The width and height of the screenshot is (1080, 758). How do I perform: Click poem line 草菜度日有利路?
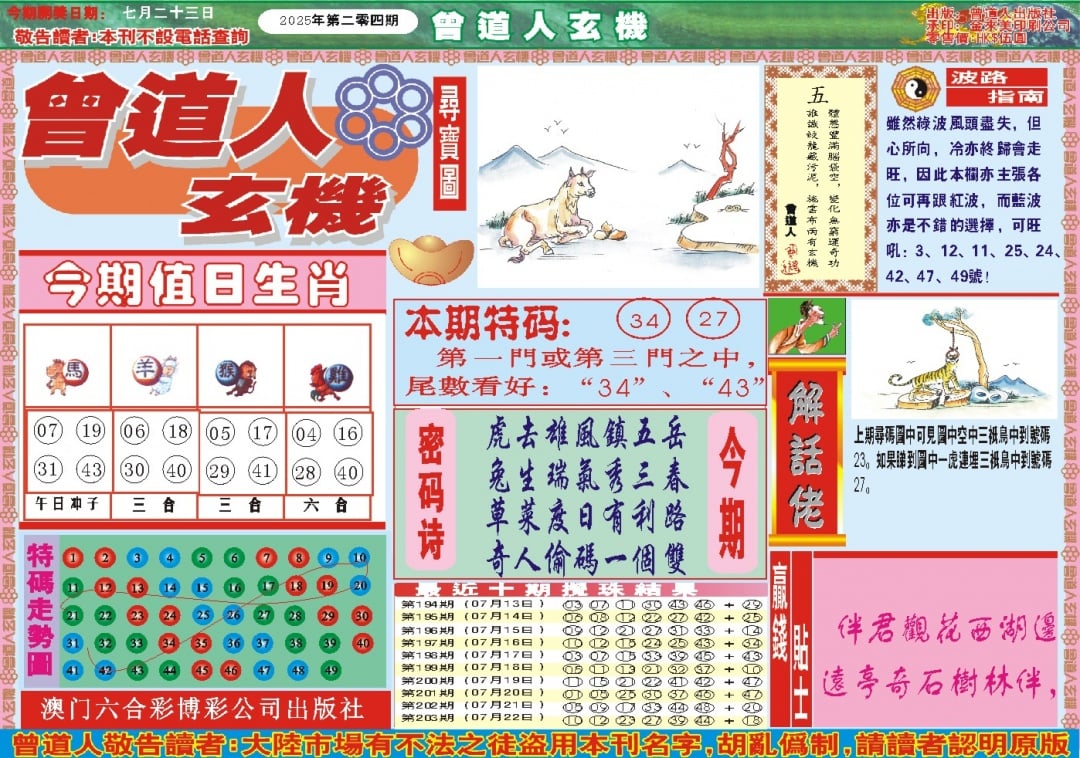click(587, 517)
